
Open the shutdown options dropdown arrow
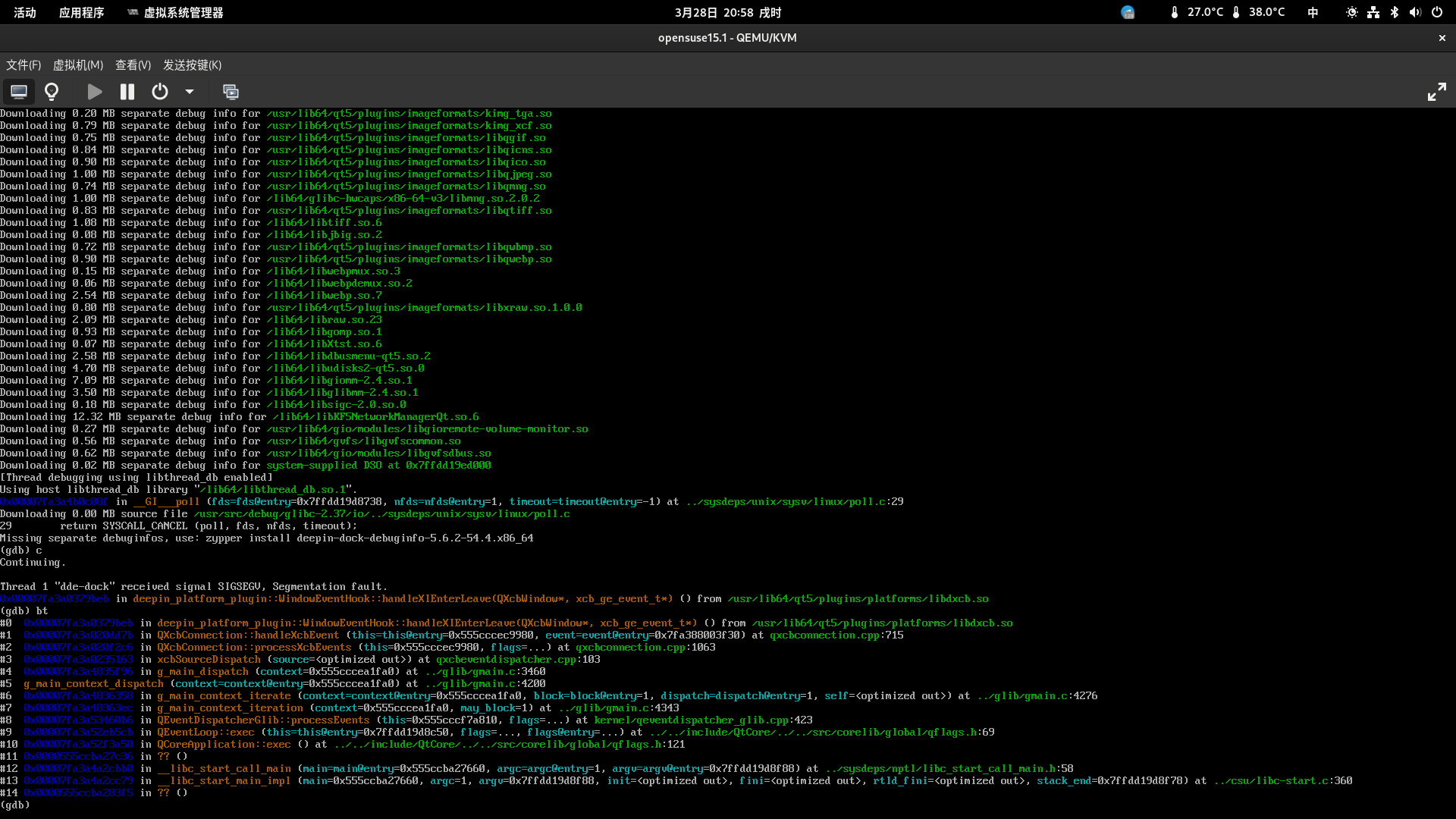point(189,91)
